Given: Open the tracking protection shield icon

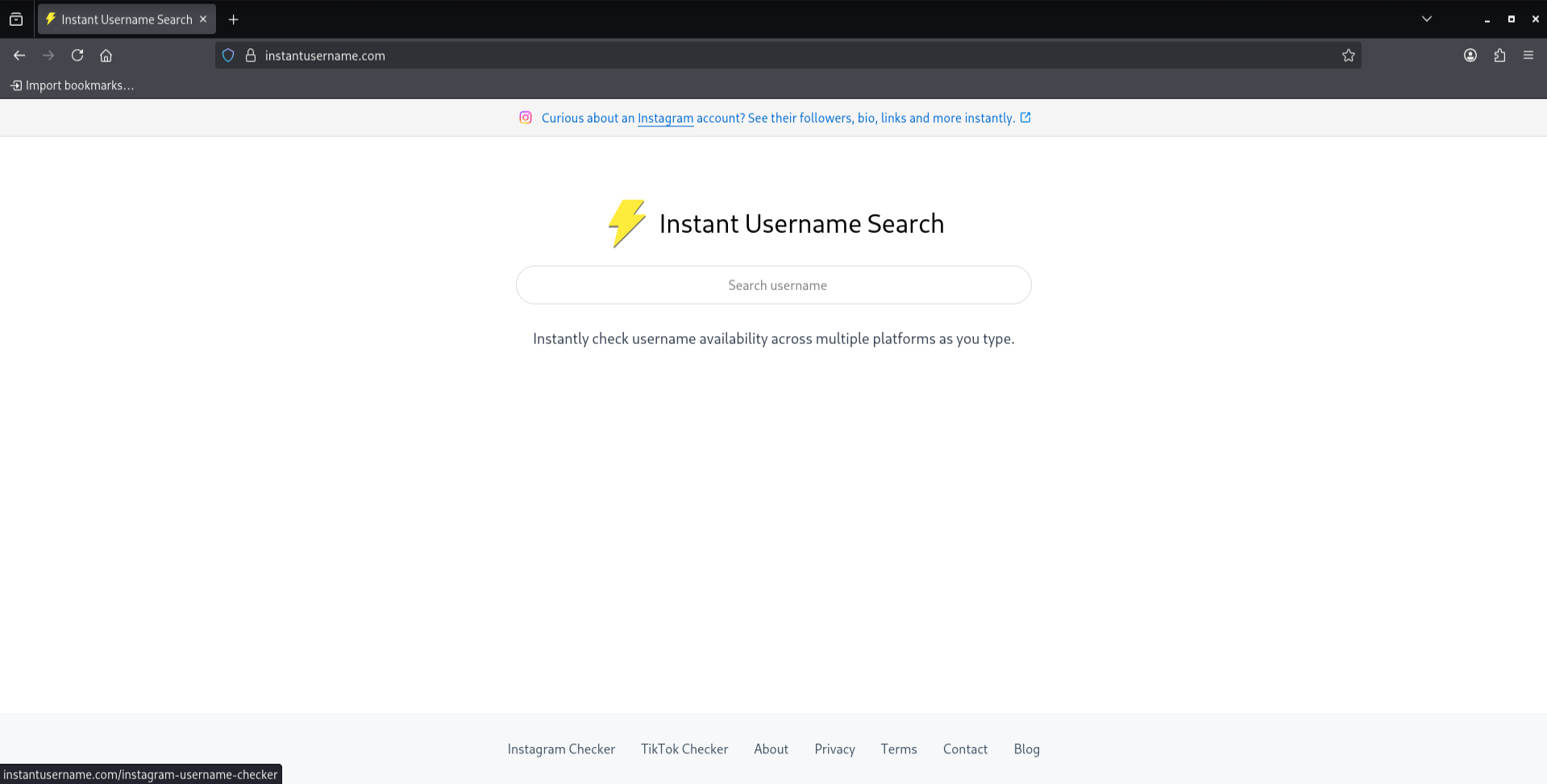Looking at the screenshot, I should point(228,56).
